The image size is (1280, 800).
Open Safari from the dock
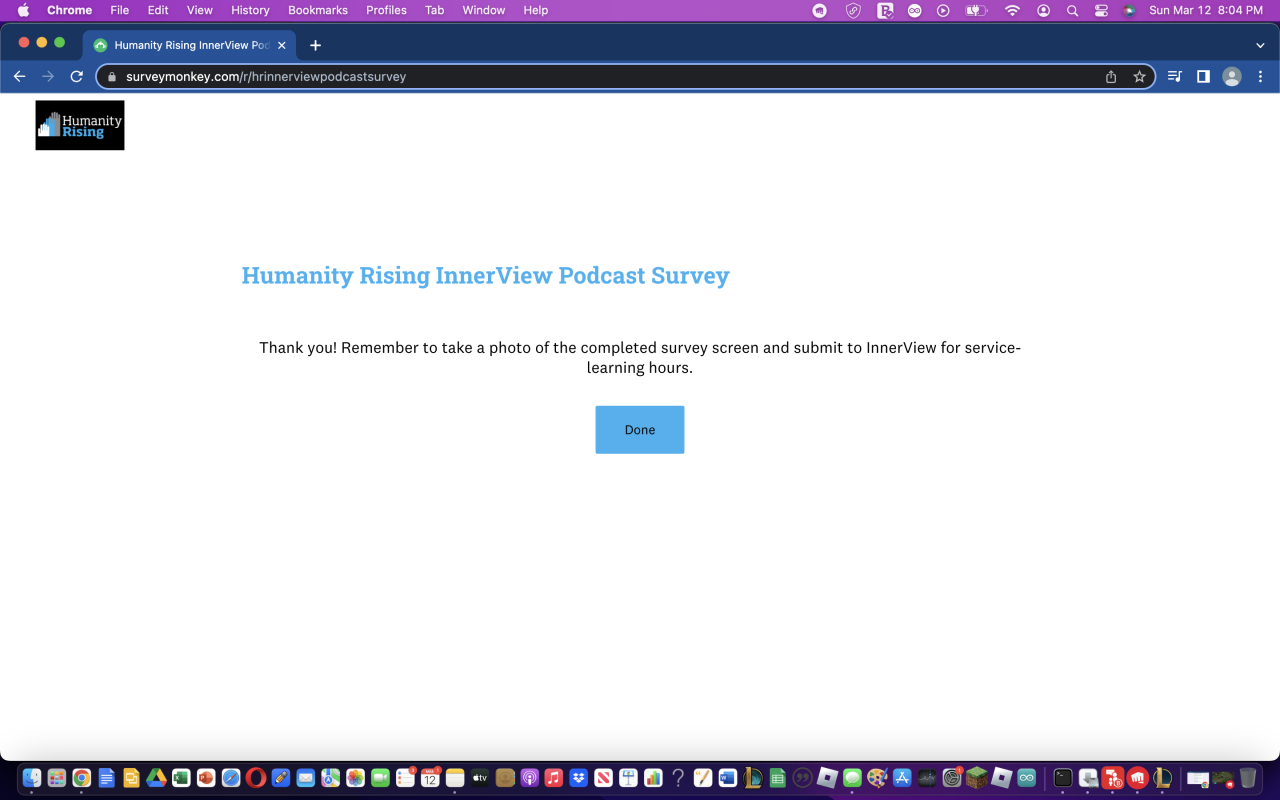(231, 778)
